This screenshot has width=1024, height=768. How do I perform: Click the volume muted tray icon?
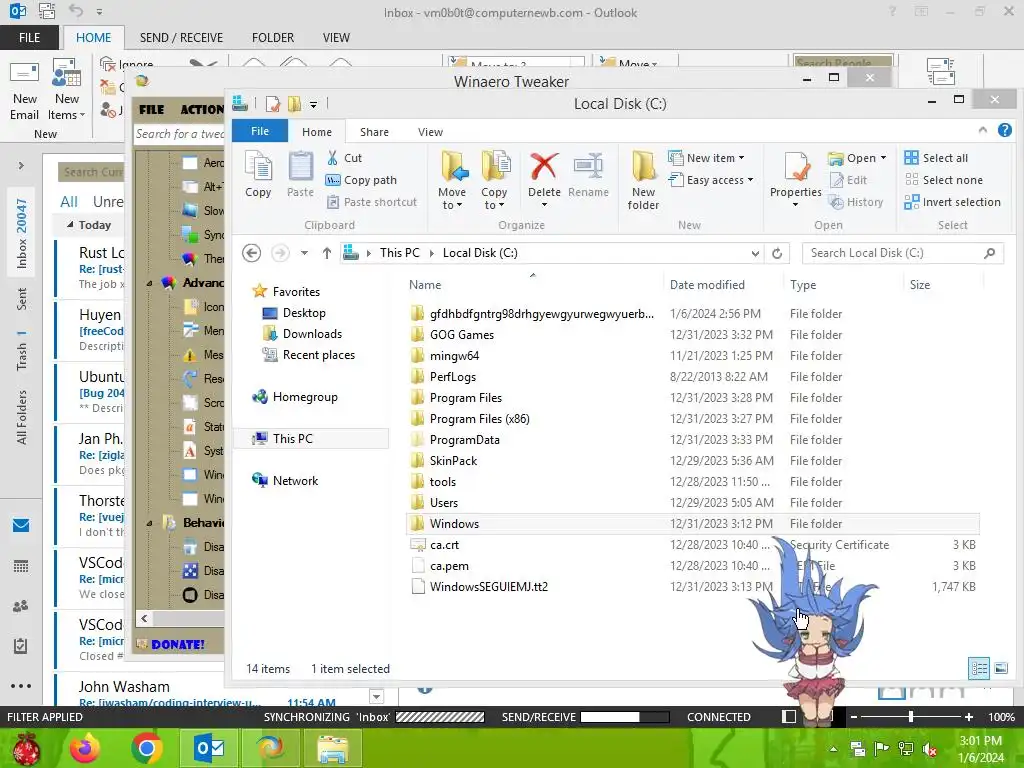coord(929,749)
